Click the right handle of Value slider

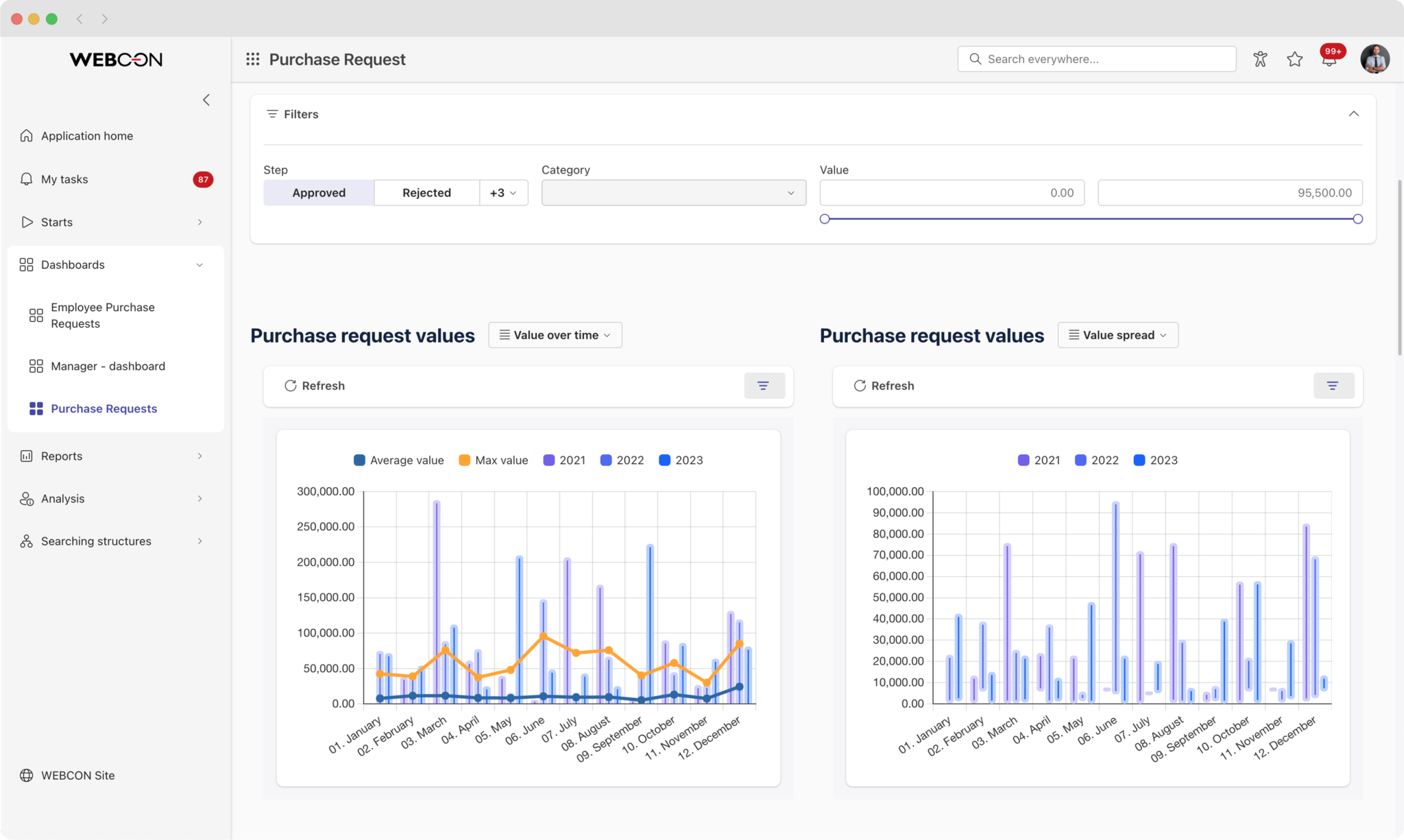click(x=1357, y=219)
